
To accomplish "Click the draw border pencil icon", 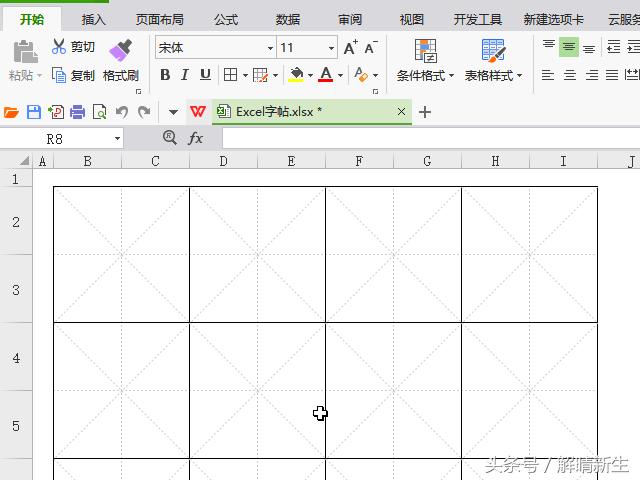I will (260, 75).
